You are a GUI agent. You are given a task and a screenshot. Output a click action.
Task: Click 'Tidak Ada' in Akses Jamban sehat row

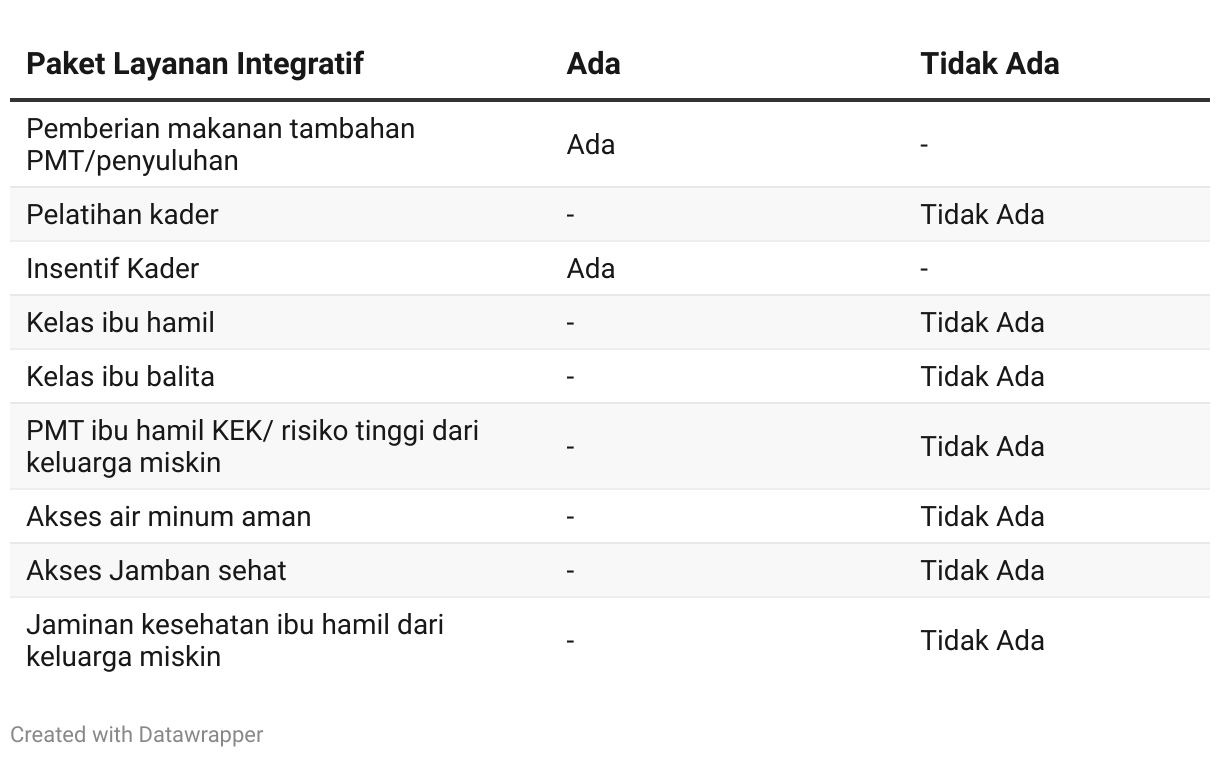coord(982,570)
